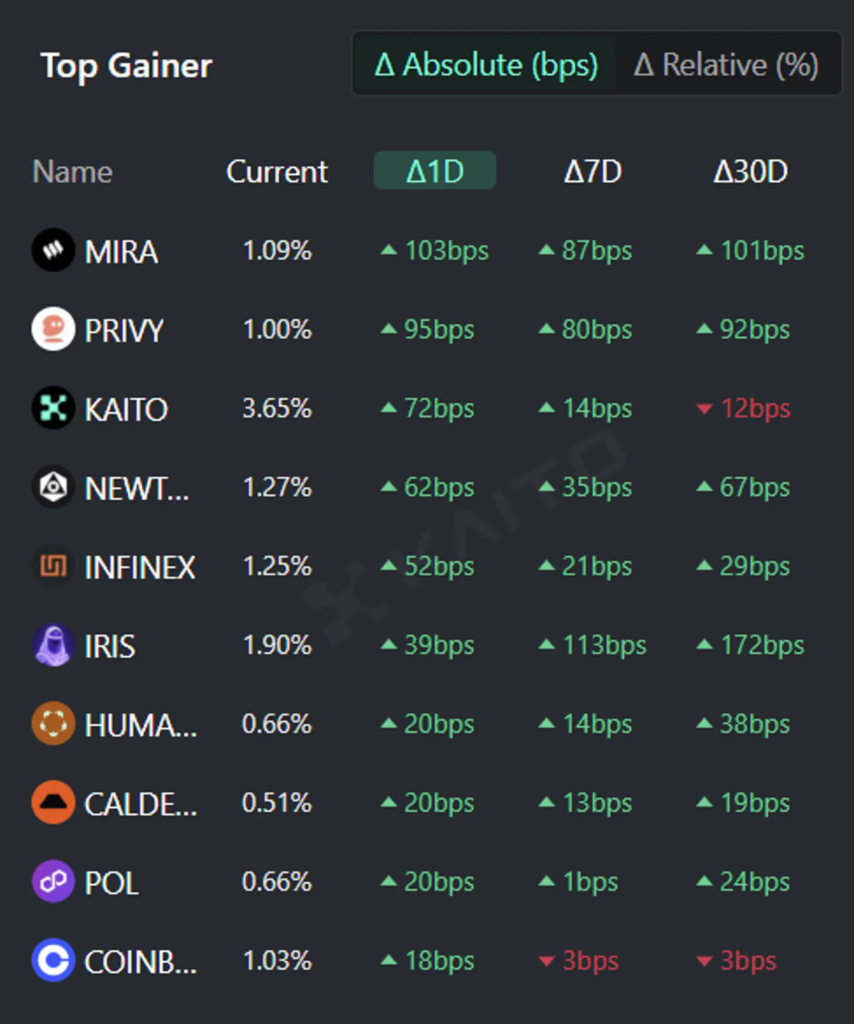Open the IRIS name link
Image resolution: width=854 pixels, height=1024 pixels.
click(110, 646)
